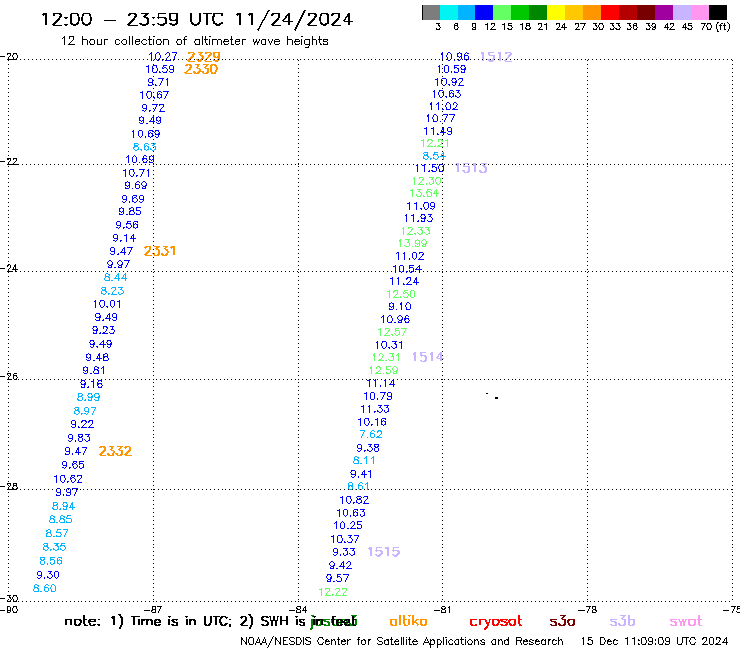
Task: Select the 13.64 wave height reading
Action: click(424, 193)
